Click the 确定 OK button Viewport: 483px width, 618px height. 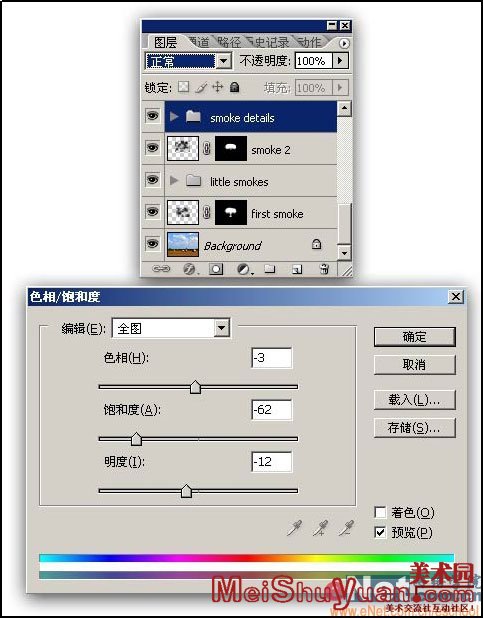(414, 337)
